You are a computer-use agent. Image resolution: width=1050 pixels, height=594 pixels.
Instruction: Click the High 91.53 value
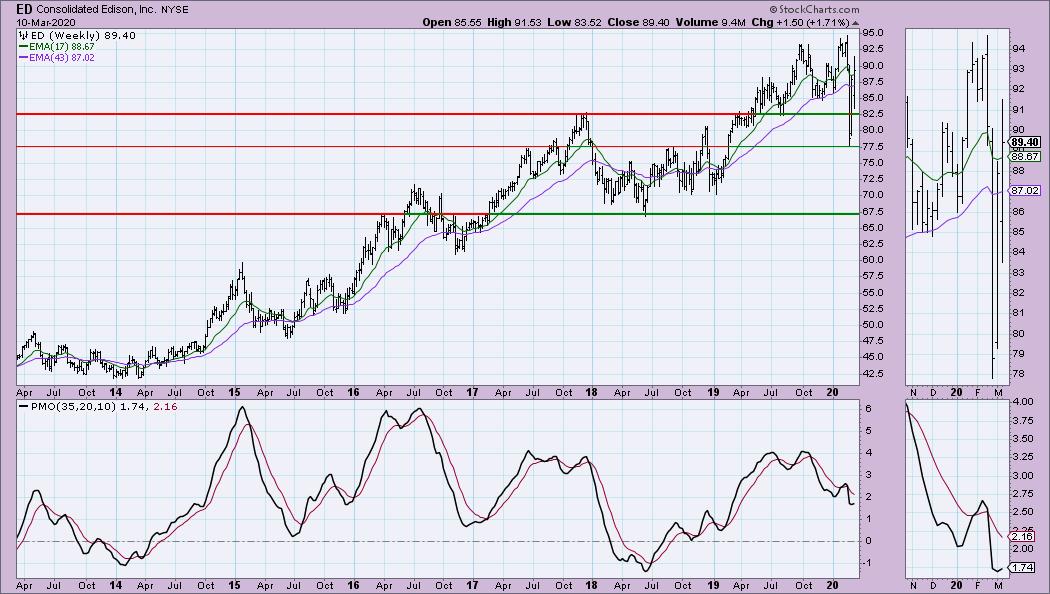tap(512, 22)
